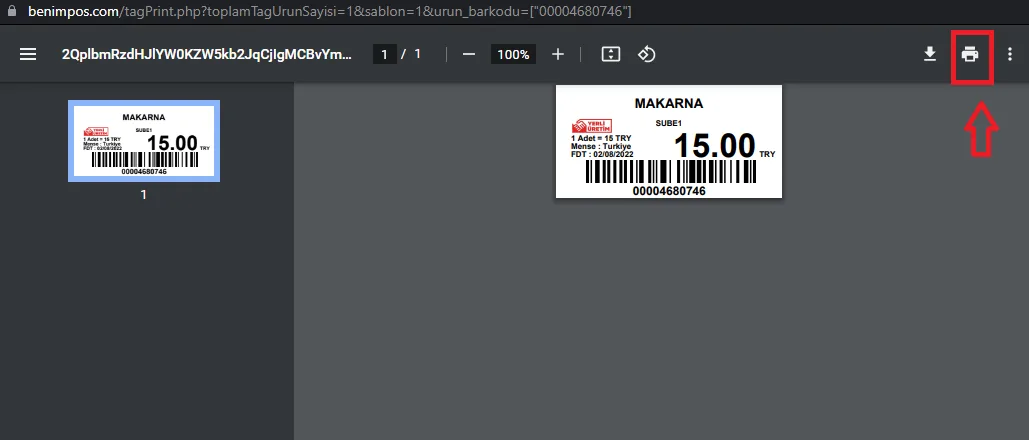1029x440 pixels.
Task: Click the 100% zoom level field
Action: coord(513,55)
